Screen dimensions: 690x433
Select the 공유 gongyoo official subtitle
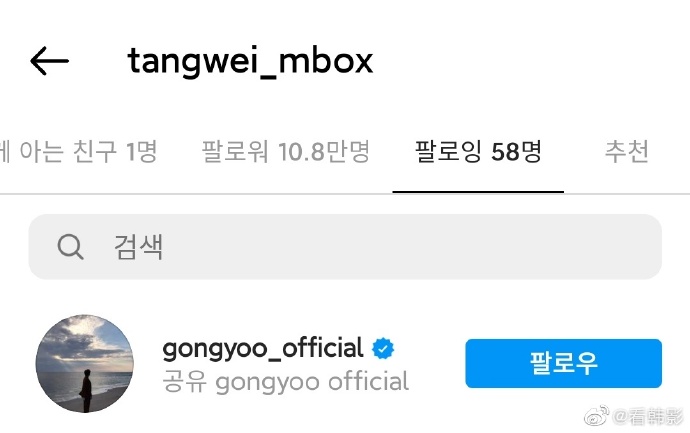pyautogui.click(x=286, y=382)
